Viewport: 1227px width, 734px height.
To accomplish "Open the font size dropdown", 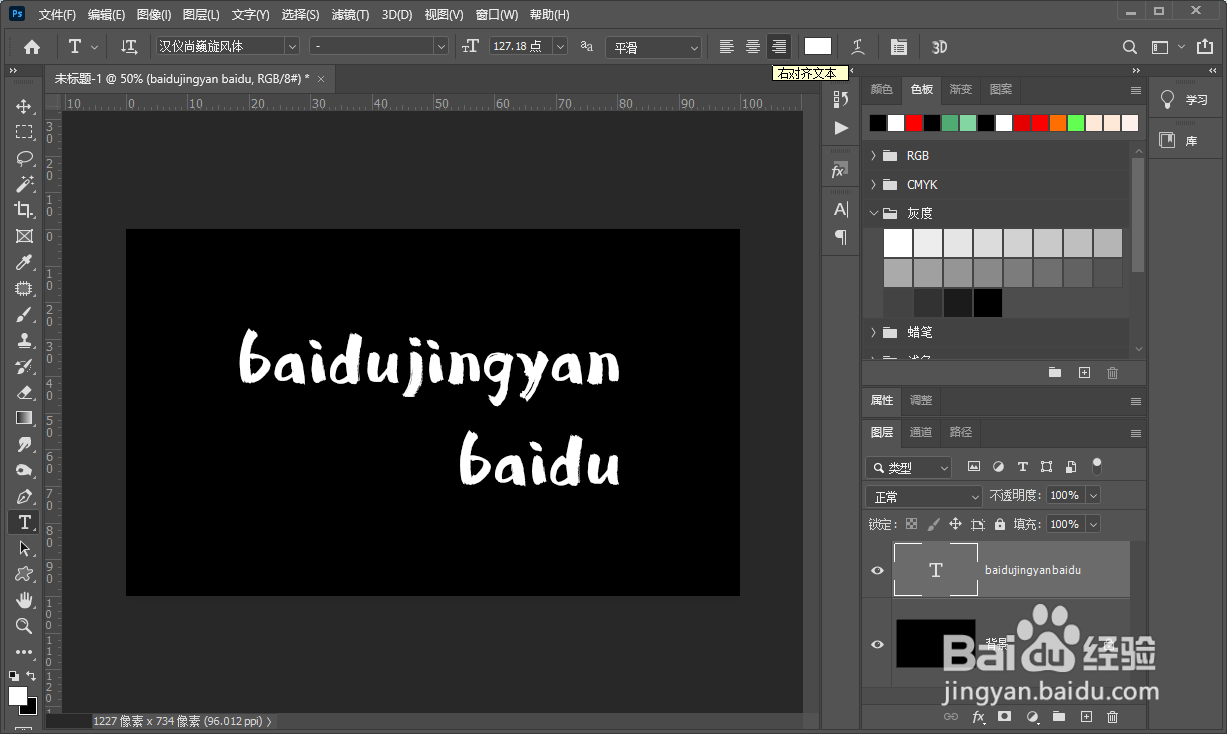I will [x=559, y=46].
